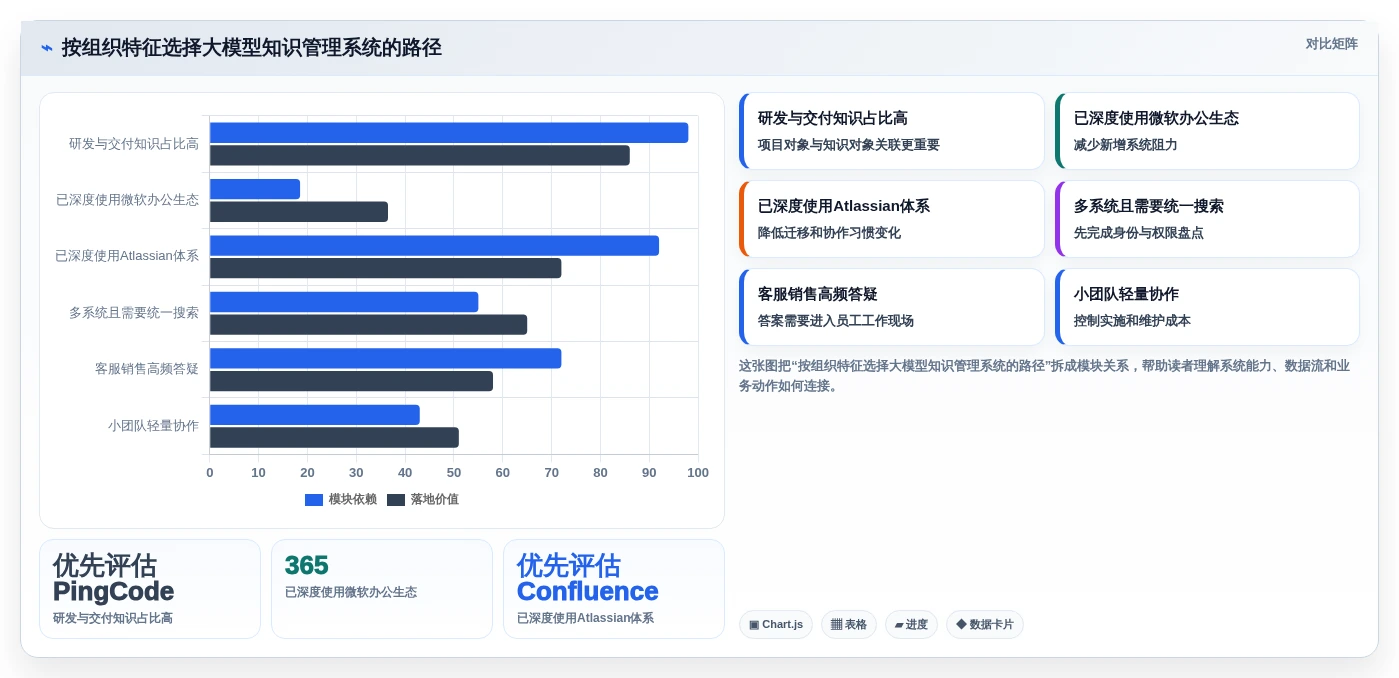This screenshot has height=678, width=1399.
Task: Click the subtitle 答案需要进入员工工作现场
Action: (x=836, y=321)
